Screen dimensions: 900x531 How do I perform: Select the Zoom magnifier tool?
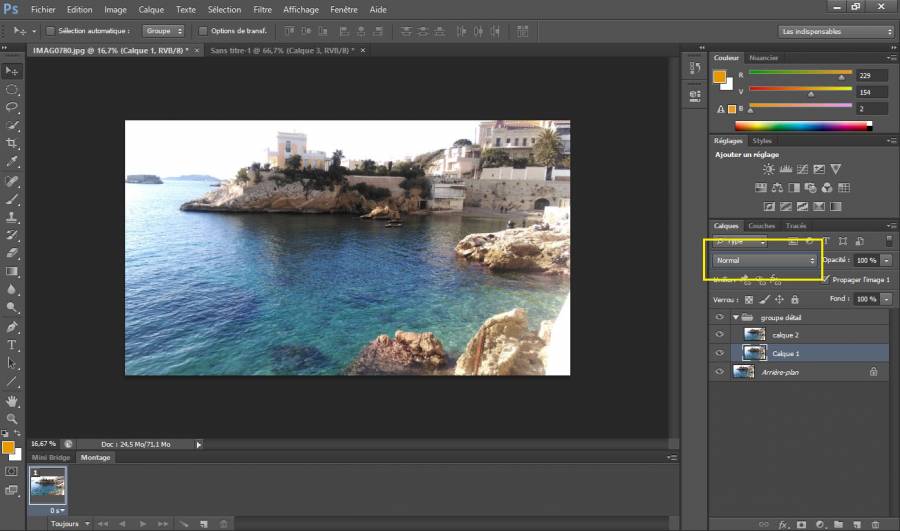(12, 418)
